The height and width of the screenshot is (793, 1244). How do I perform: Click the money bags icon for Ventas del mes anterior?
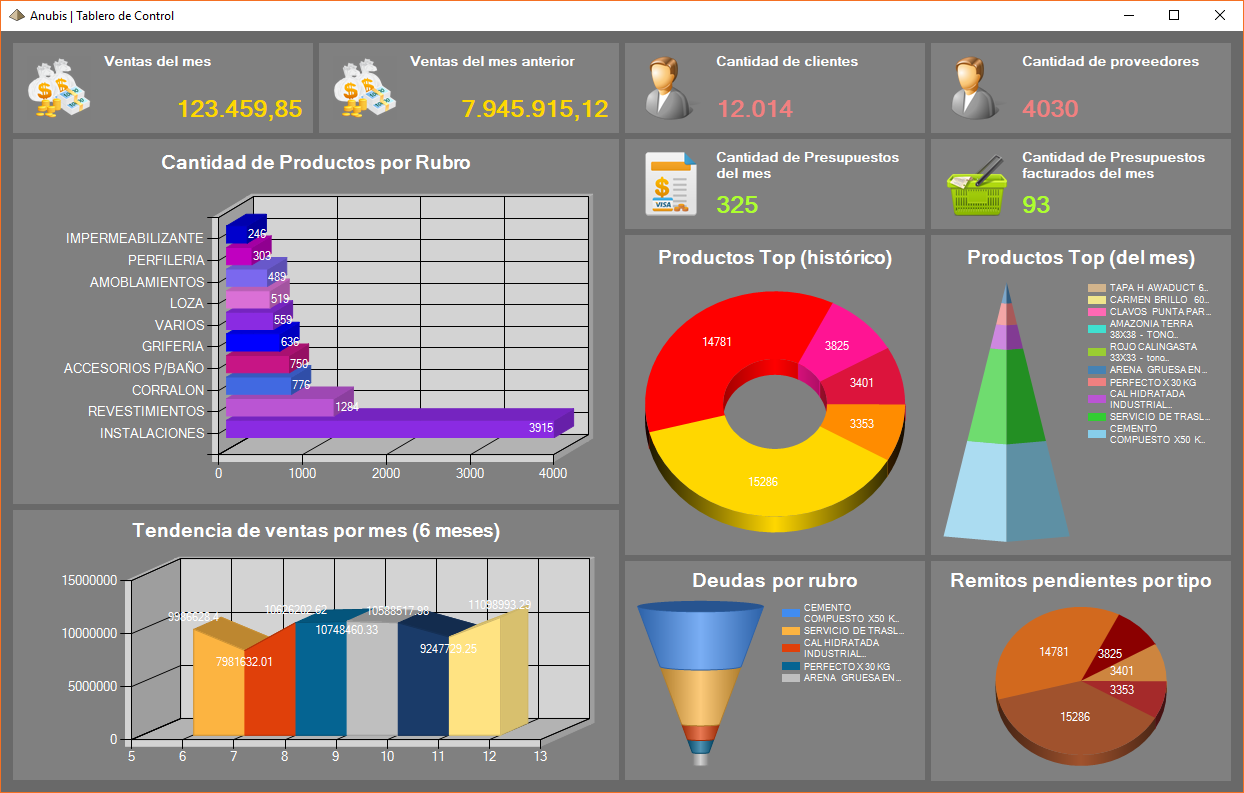click(364, 88)
